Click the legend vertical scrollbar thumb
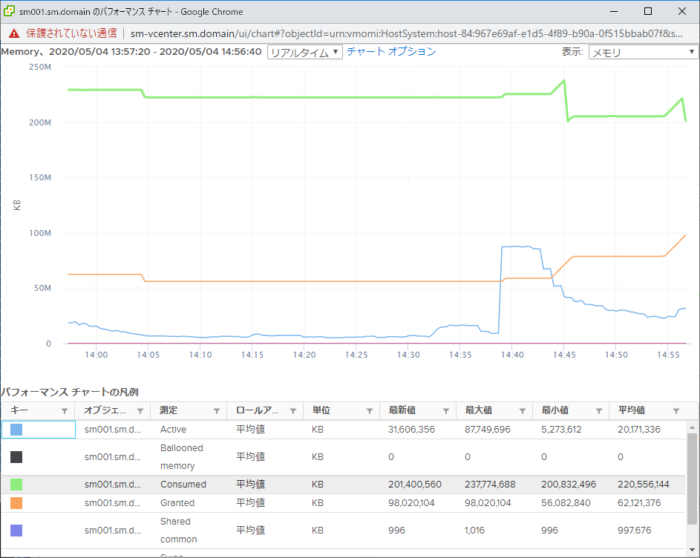 [x=692, y=477]
